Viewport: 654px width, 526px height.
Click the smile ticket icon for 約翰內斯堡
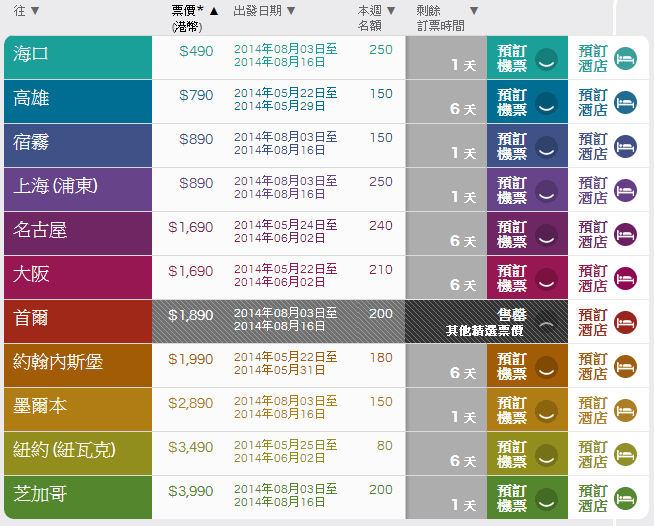[x=546, y=367]
